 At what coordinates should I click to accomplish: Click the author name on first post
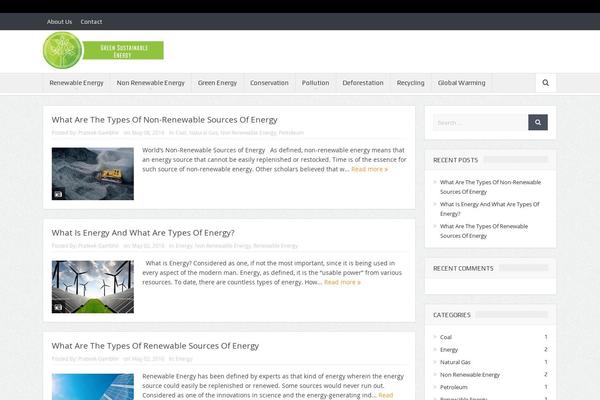click(98, 132)
